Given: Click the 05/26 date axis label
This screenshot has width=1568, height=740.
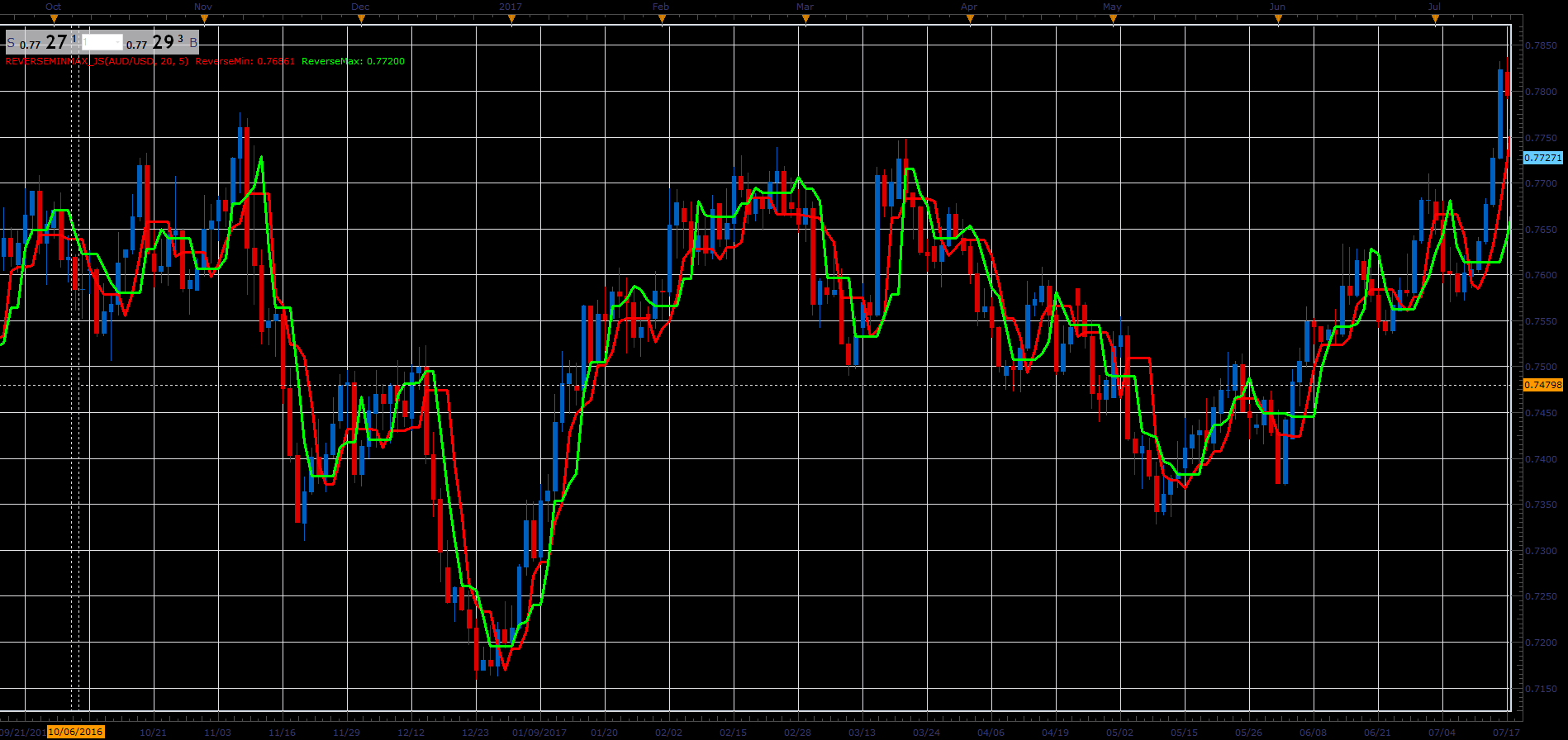Looking at the screenshot, I should pos(1248,733).
